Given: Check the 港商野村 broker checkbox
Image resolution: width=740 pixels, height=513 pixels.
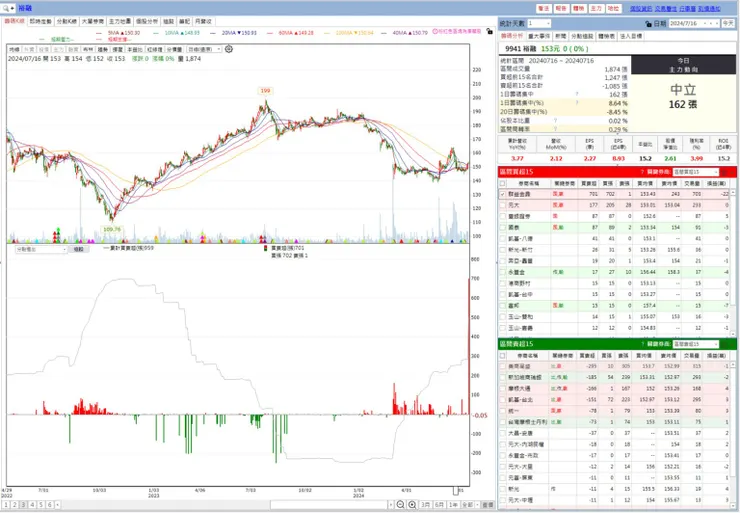Looking at the screenshot, I should click(x=503, y=284).
